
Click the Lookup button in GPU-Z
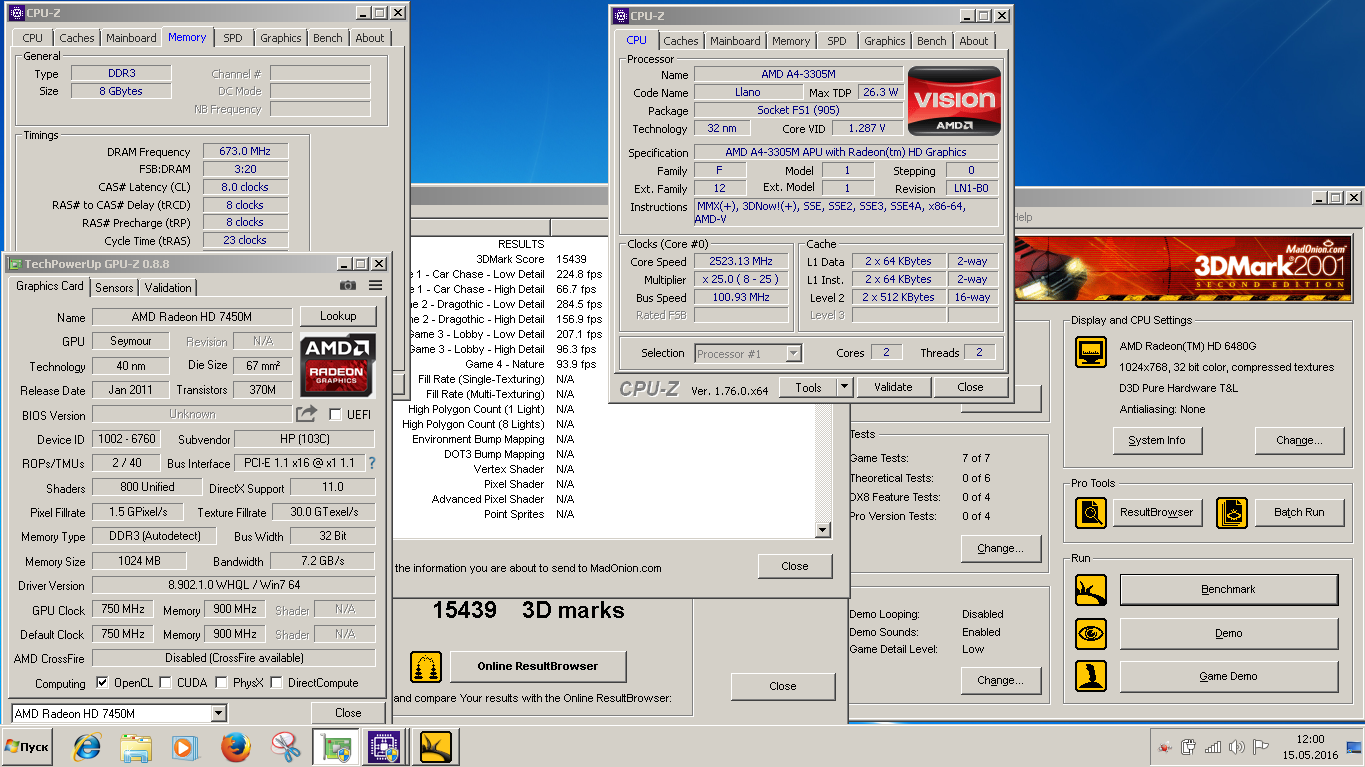tap(338, 316)
